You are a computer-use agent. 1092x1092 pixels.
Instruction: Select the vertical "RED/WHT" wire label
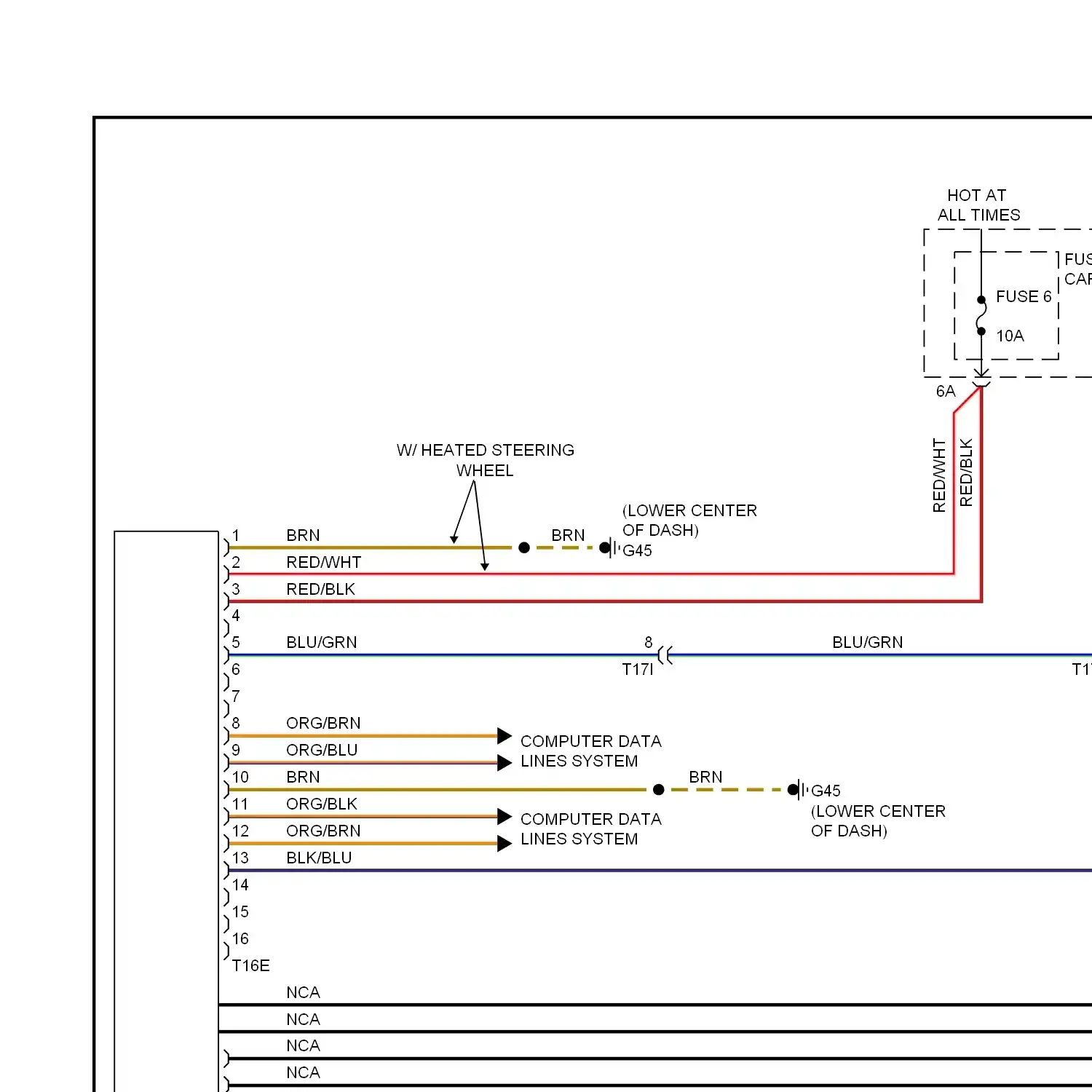(939, 475)
